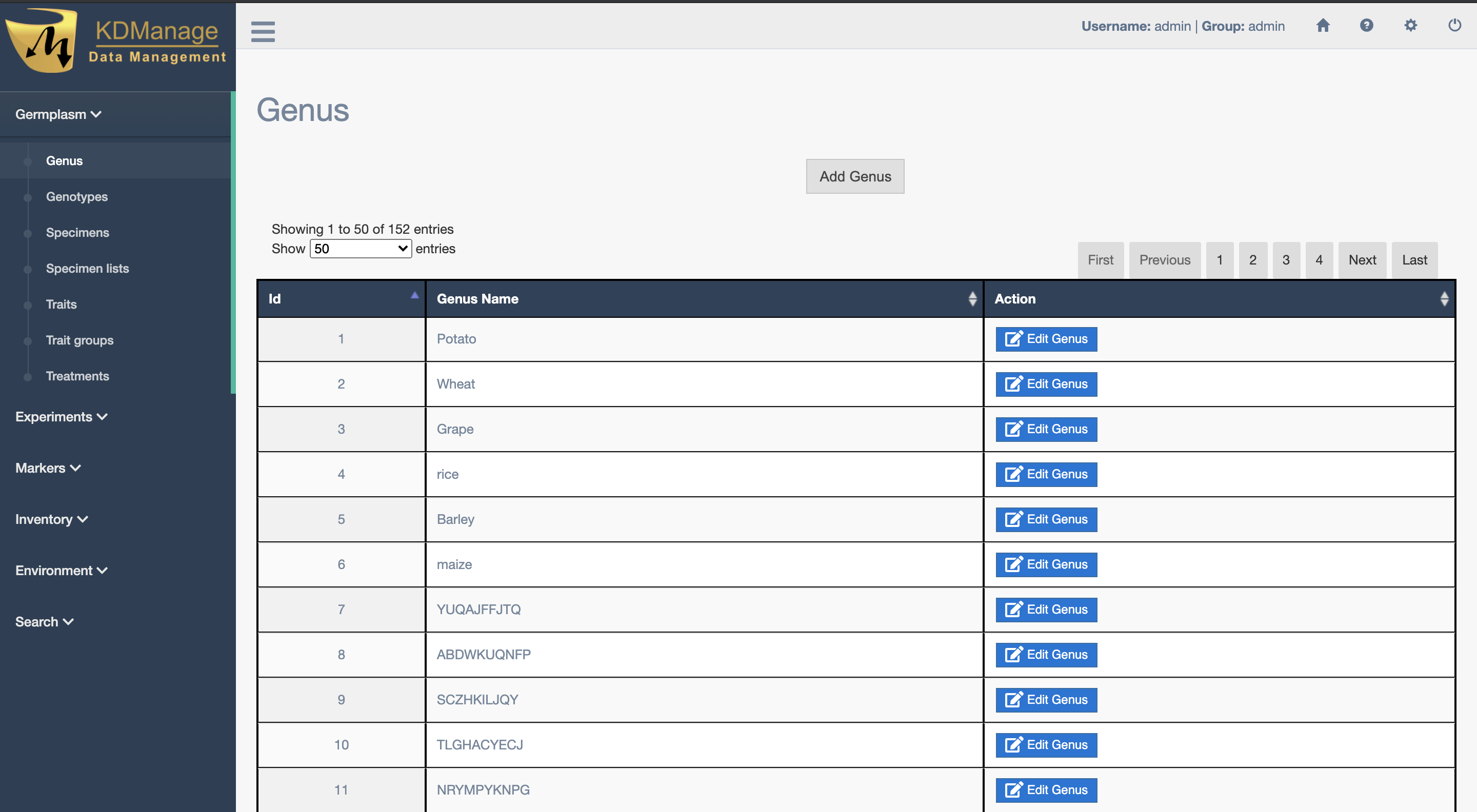Sort by Action column arrows
Image resolution: width=1477 pixels, height=812 pixels.
coord(1444,298)
